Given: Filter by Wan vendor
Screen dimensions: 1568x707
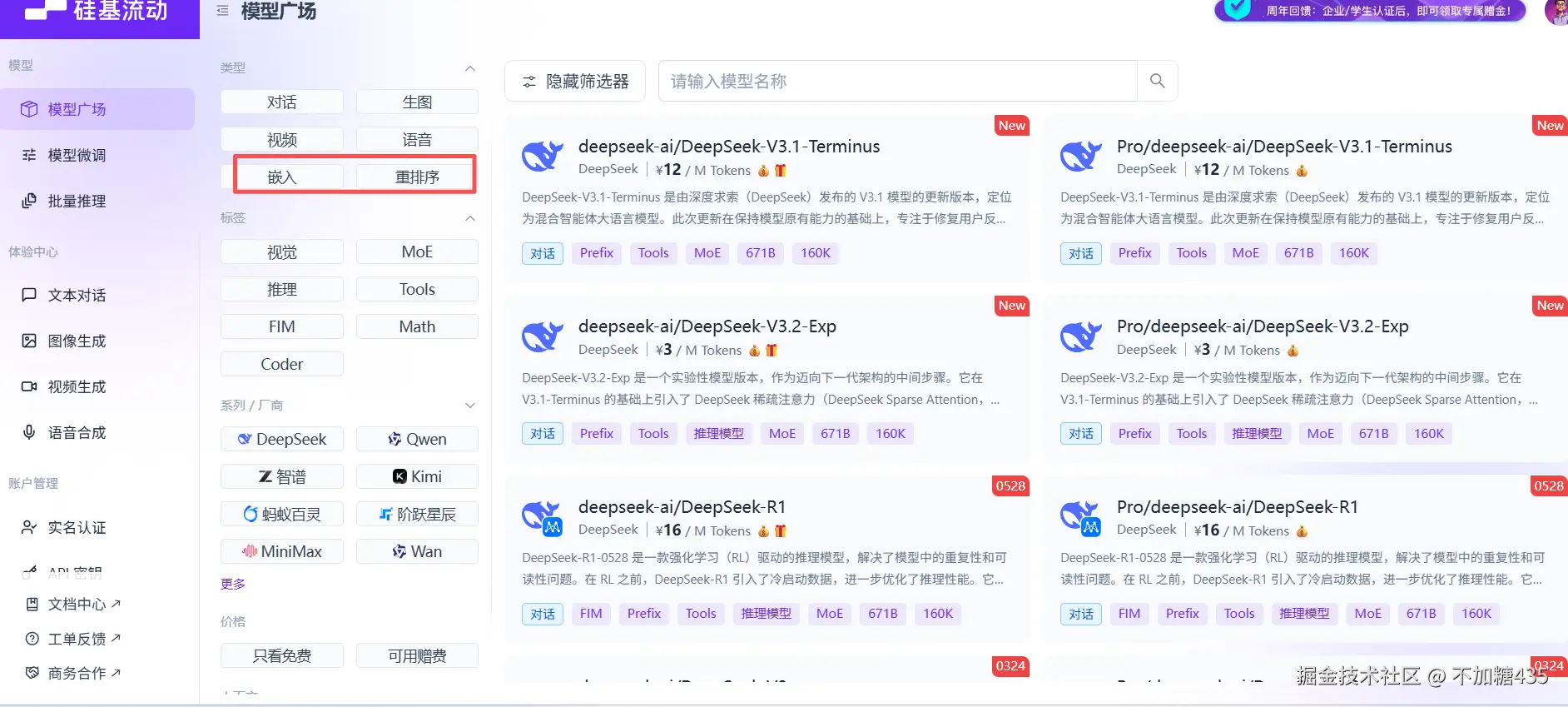Looking at the screenshot, I should [x=417, y=551].
